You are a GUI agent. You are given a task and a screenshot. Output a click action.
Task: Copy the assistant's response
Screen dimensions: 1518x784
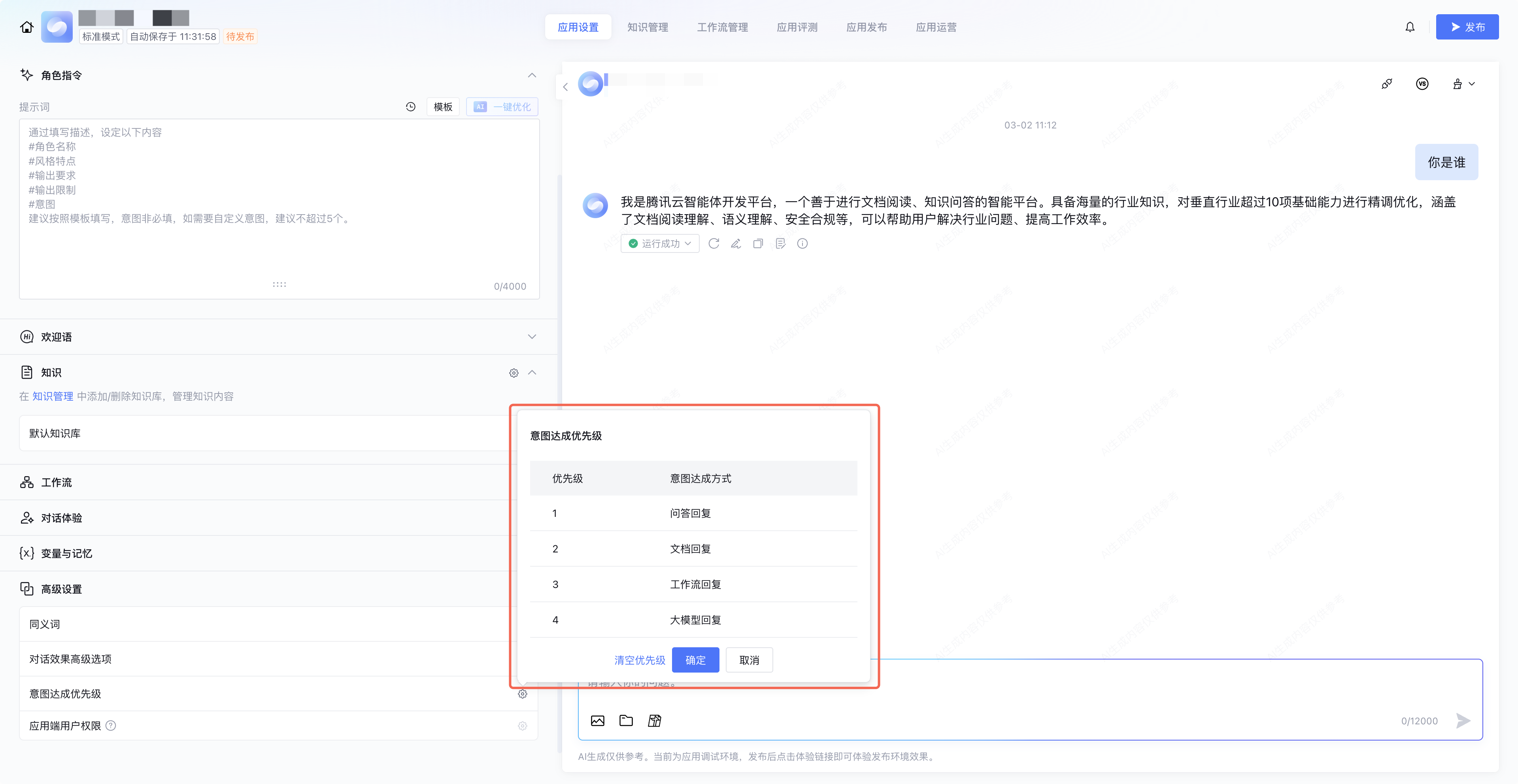coord(758,243)
